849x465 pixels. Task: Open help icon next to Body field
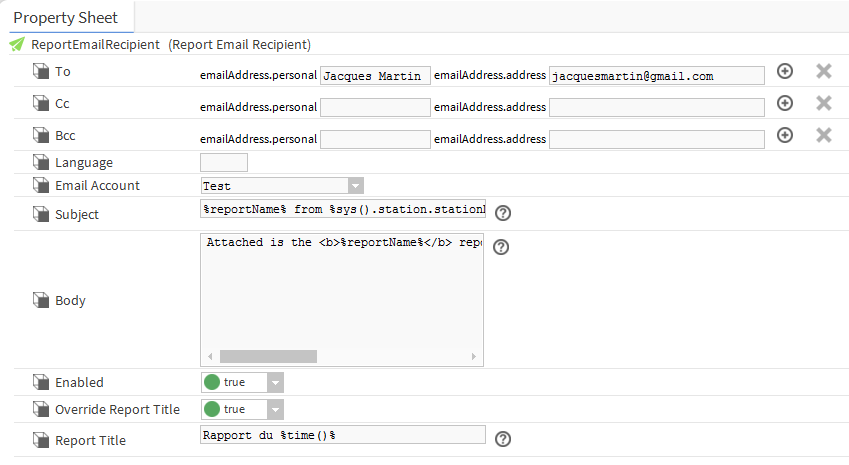[502, 247]
